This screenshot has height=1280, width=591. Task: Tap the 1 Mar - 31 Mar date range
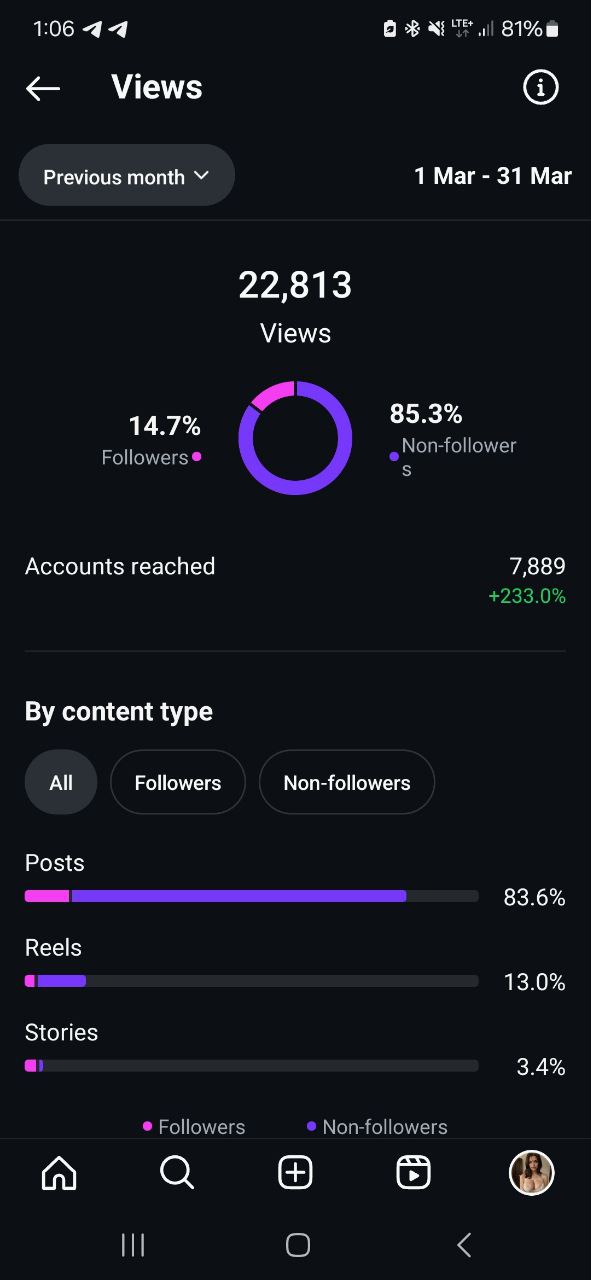click(493, 176)
